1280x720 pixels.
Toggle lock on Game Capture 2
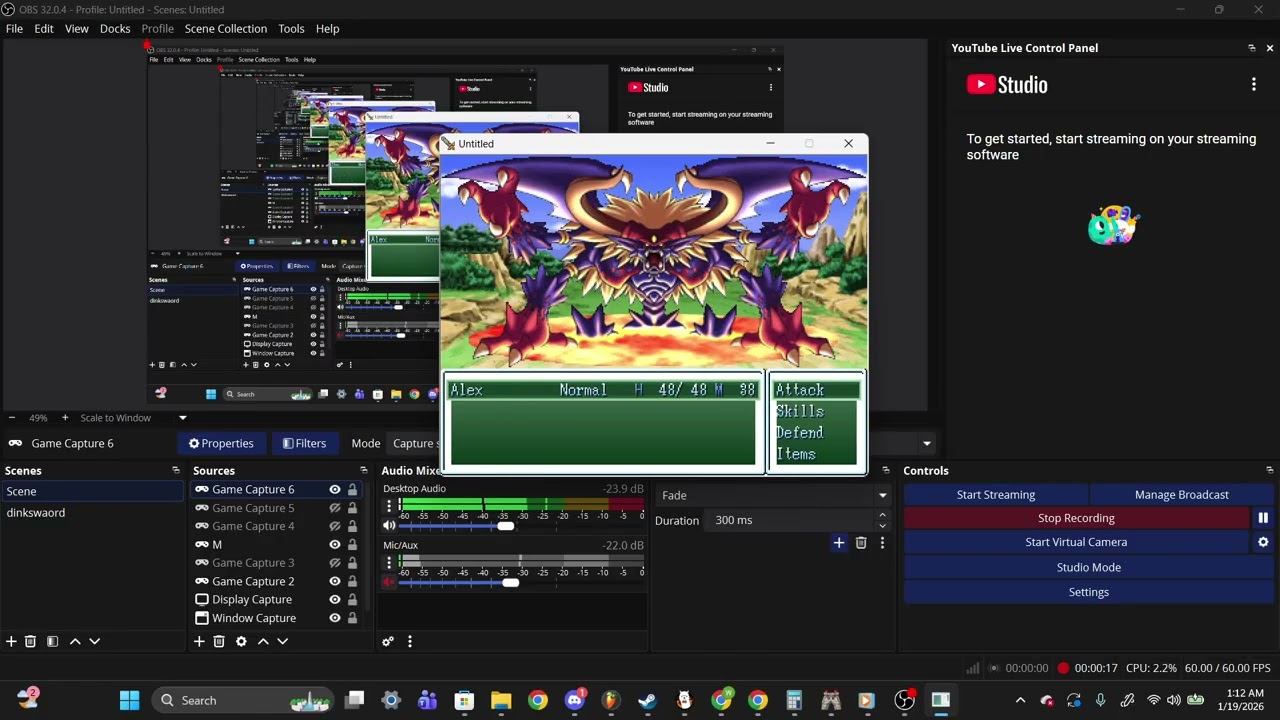pos(352,581)
